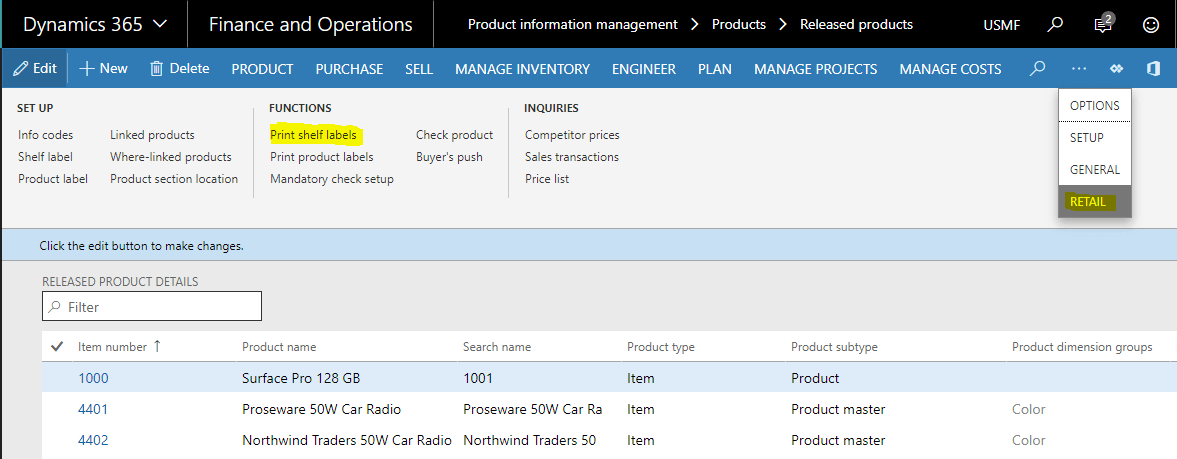Click the smiley feedback icon
1177x459 pixels.
1152,24
